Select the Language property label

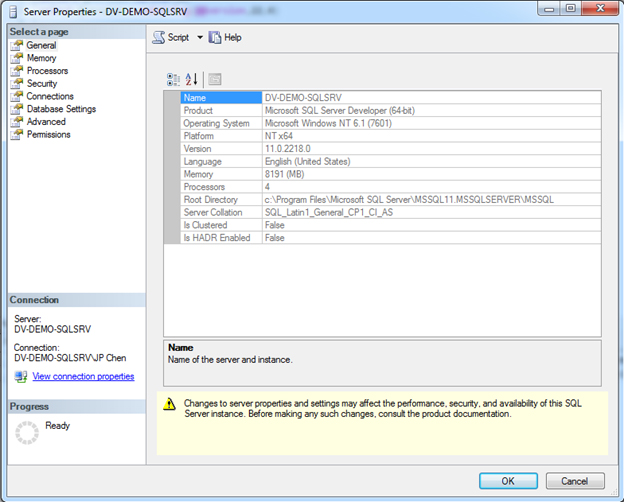point(221,162)
